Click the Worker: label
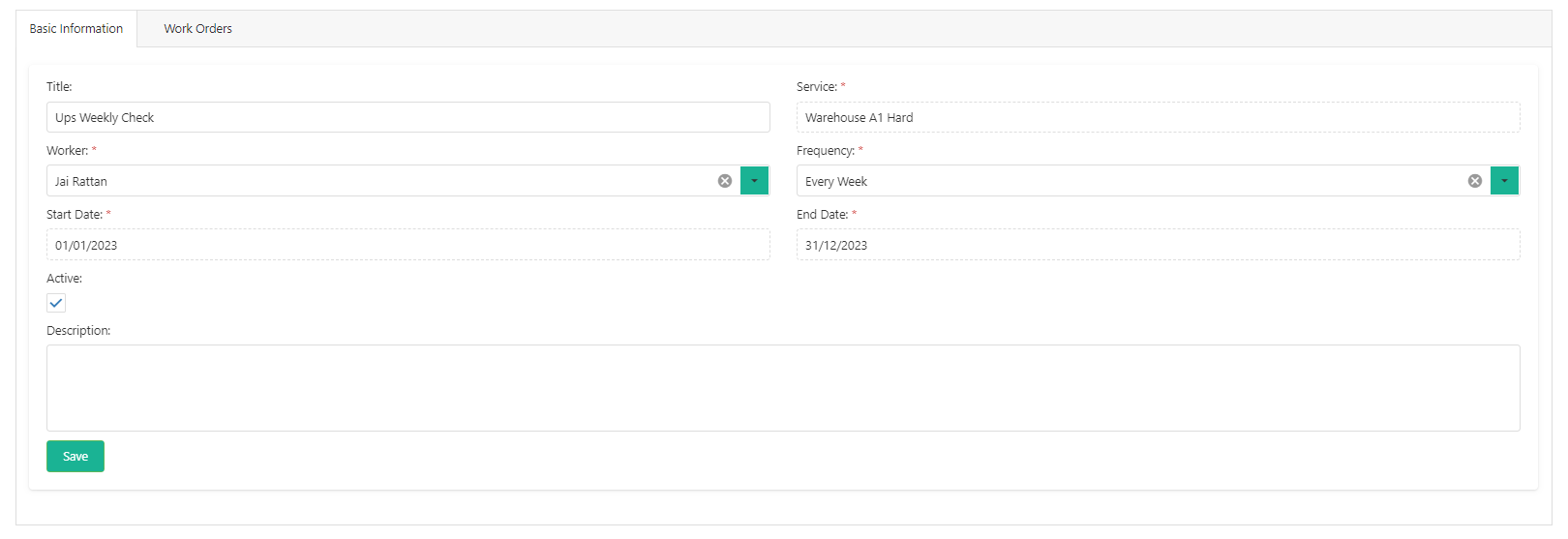Image resolution: width=1568 pixels, height=539 pixels. click(x=68, y=151)
